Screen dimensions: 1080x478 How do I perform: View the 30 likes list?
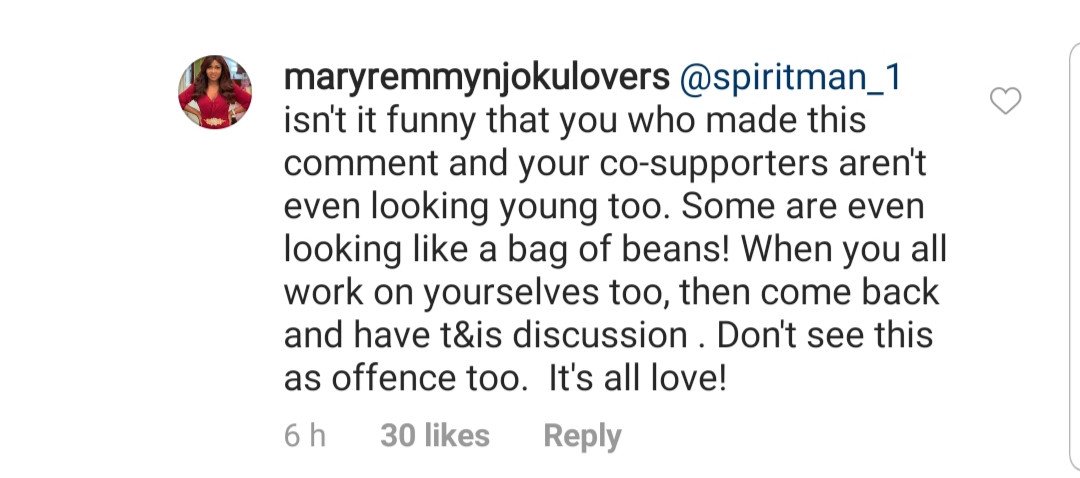click(x=435, y=435)
